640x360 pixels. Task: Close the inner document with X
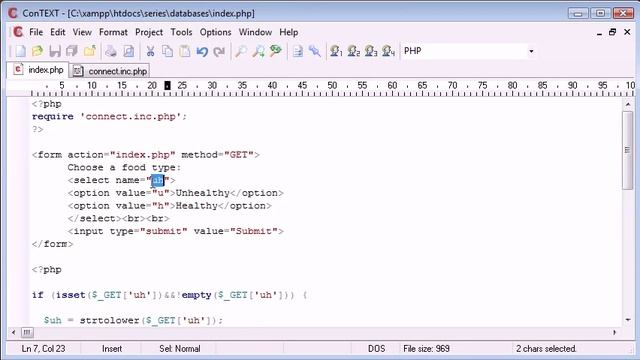click(x=627, y=32)
